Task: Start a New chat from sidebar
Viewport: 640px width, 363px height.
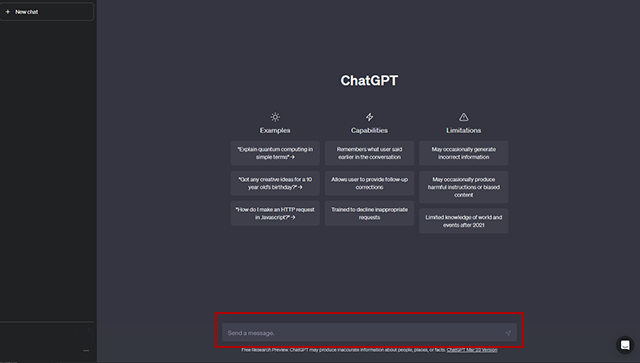Action: [x=47, y=12]
